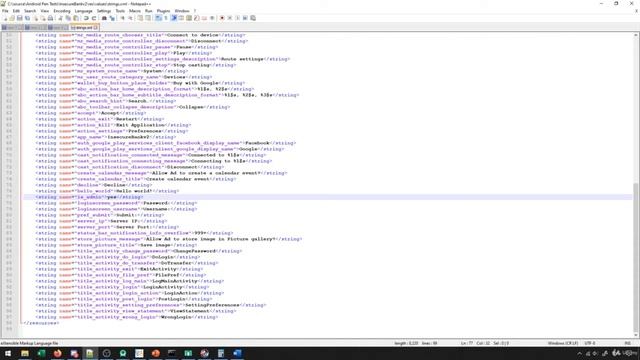The height and width of the screenshot is (360, 640).
Task: Click the Save Recorded Macro icon
Action: point(253,18)
